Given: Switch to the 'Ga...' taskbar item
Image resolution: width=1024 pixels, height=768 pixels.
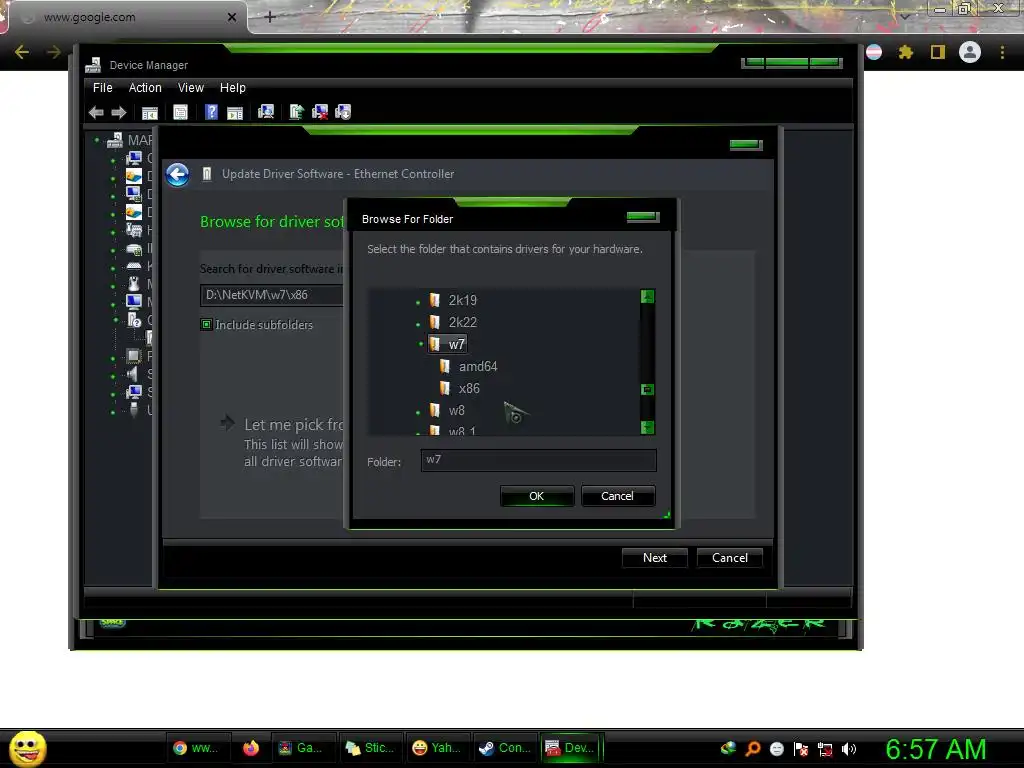Looking at the screenshot, I should click(x=303, y=748).
